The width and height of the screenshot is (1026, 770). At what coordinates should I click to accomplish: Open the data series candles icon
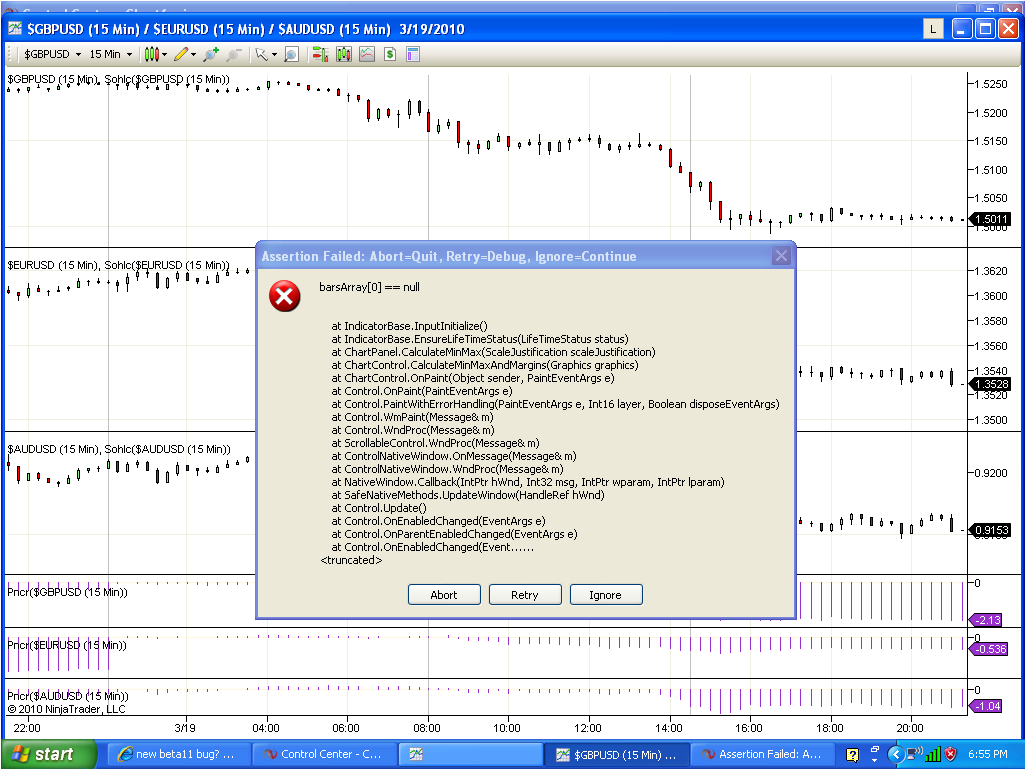pyautogui.click(x=344, y=54)
